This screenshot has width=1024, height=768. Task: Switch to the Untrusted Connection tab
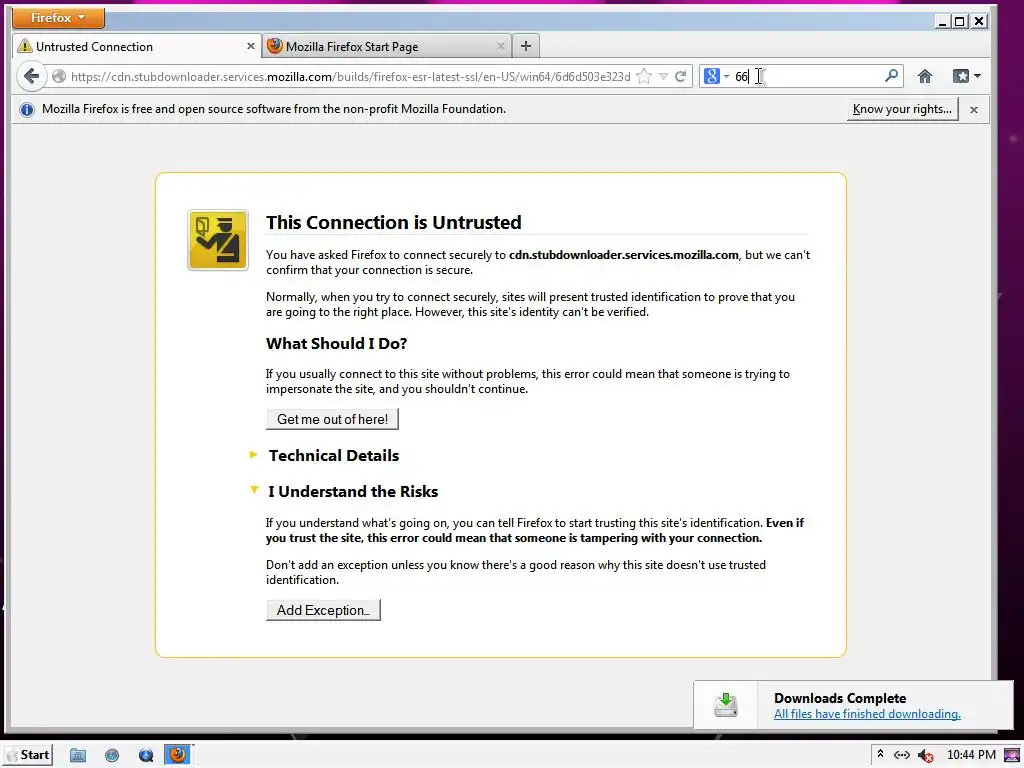137,46
